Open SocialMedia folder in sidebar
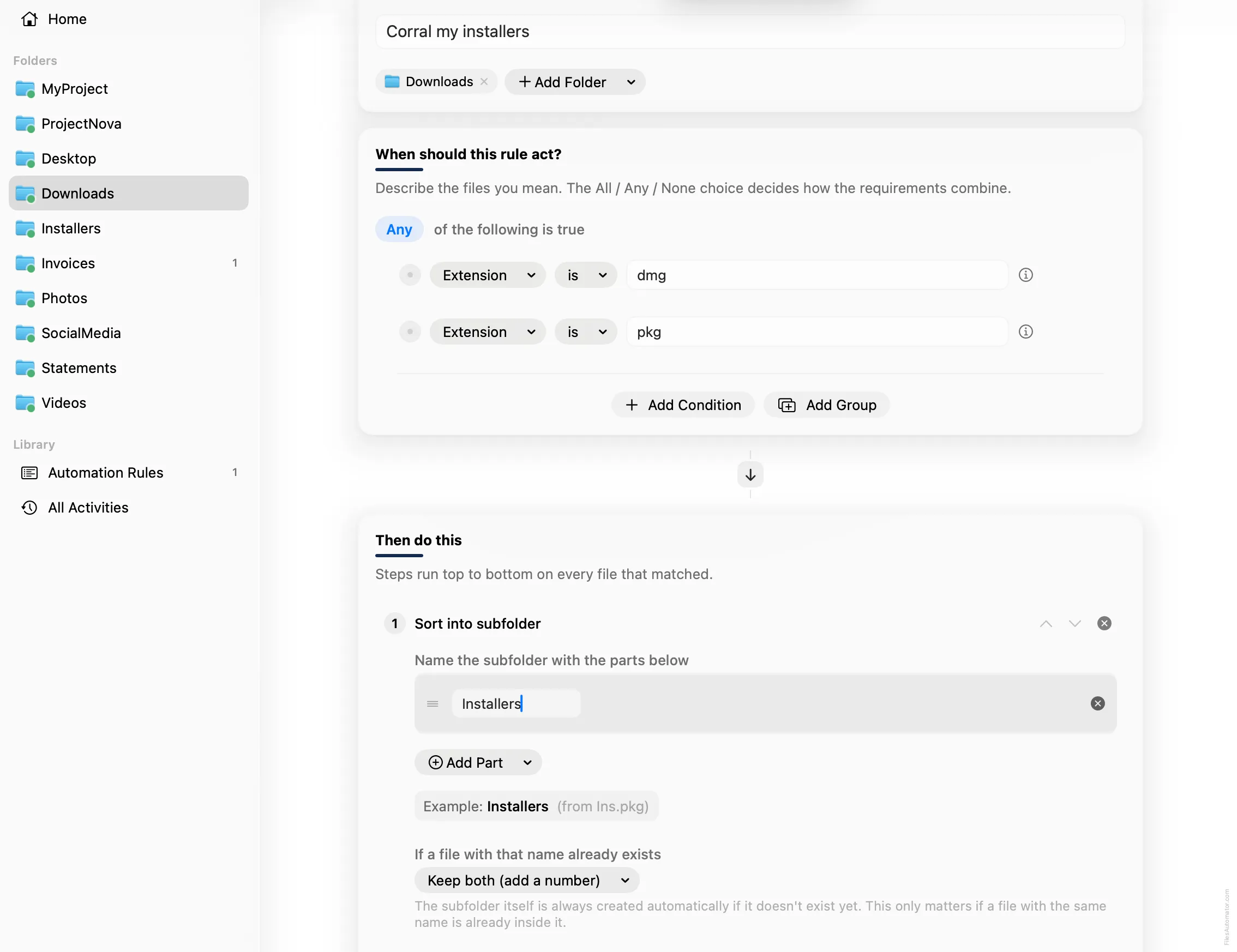Image resolution: width=1237 pixels, height=952 pixels. [129, 333]
